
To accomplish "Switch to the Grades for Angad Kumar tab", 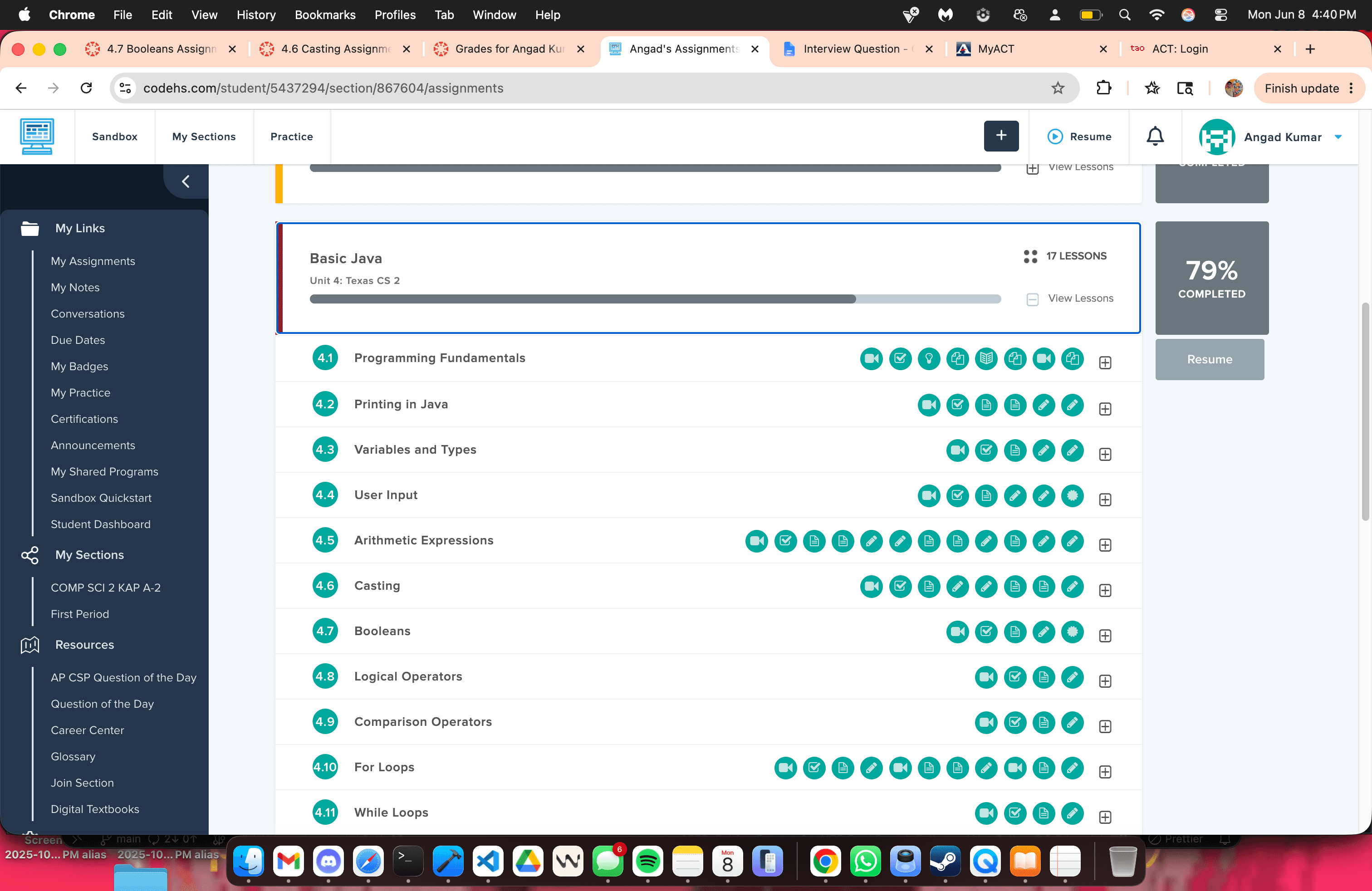I will coord(510,49).
